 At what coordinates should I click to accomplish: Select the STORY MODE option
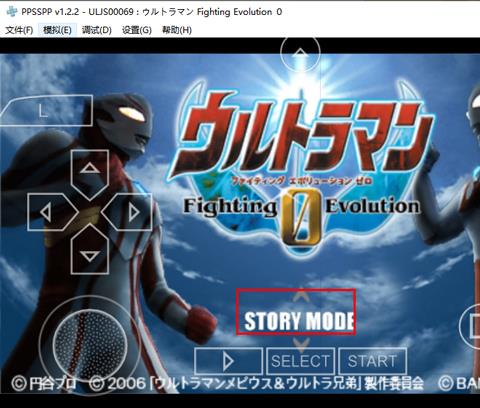[x=299, y=321]
